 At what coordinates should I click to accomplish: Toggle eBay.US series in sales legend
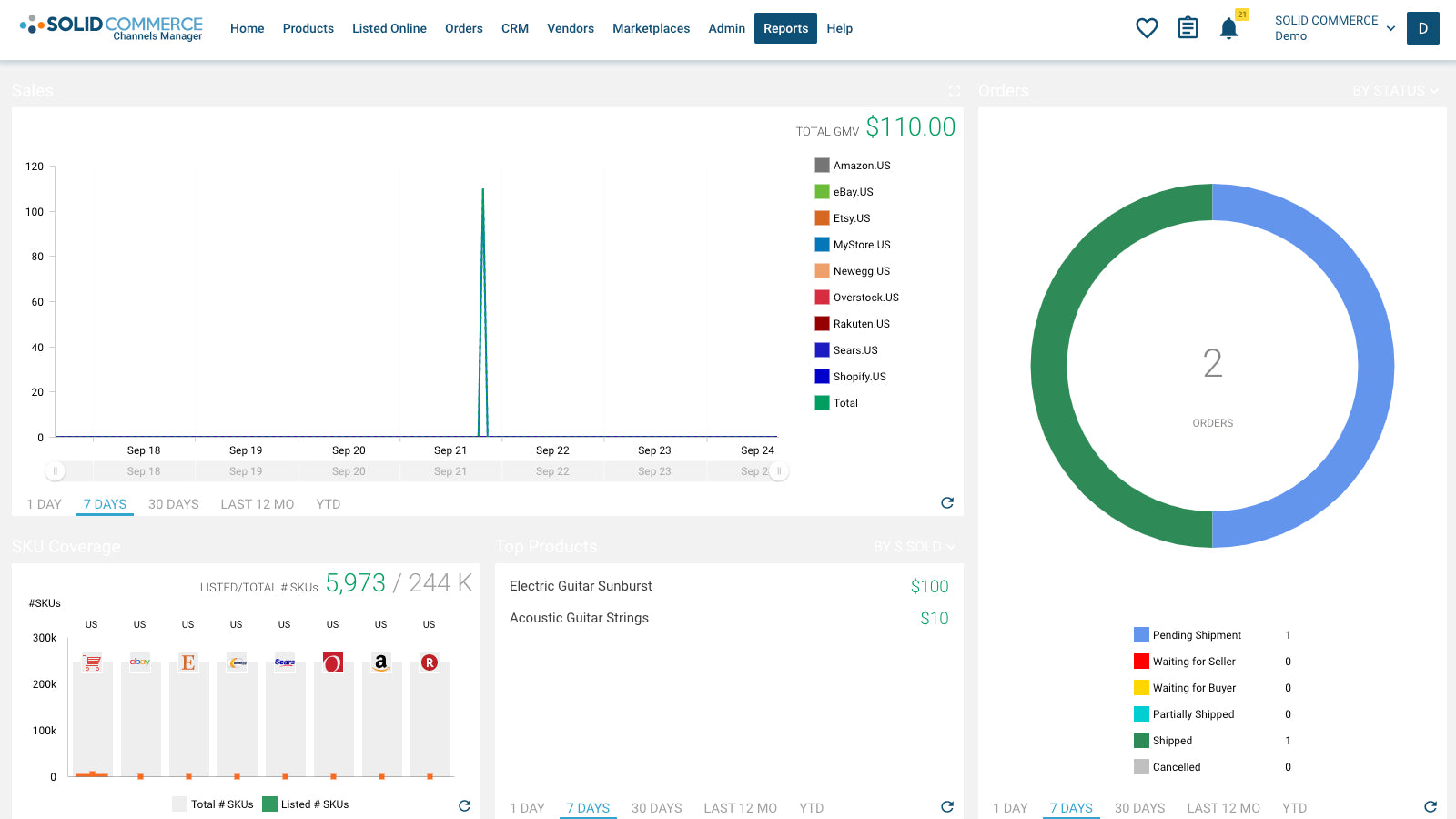click(853, 192)
